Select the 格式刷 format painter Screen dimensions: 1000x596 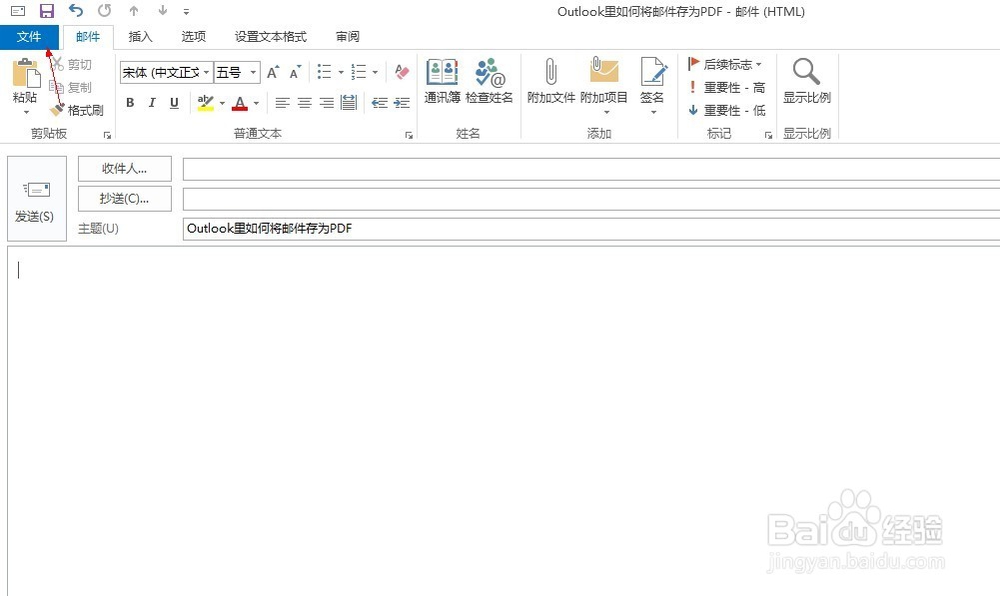[77, 110]
